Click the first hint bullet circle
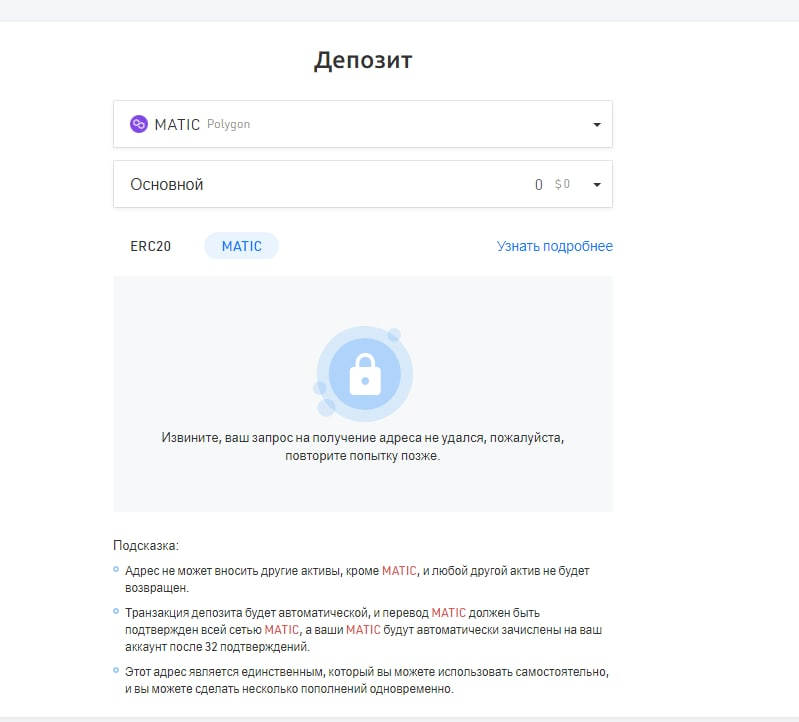This screenshot has height=722, width=799. point(116,570)
